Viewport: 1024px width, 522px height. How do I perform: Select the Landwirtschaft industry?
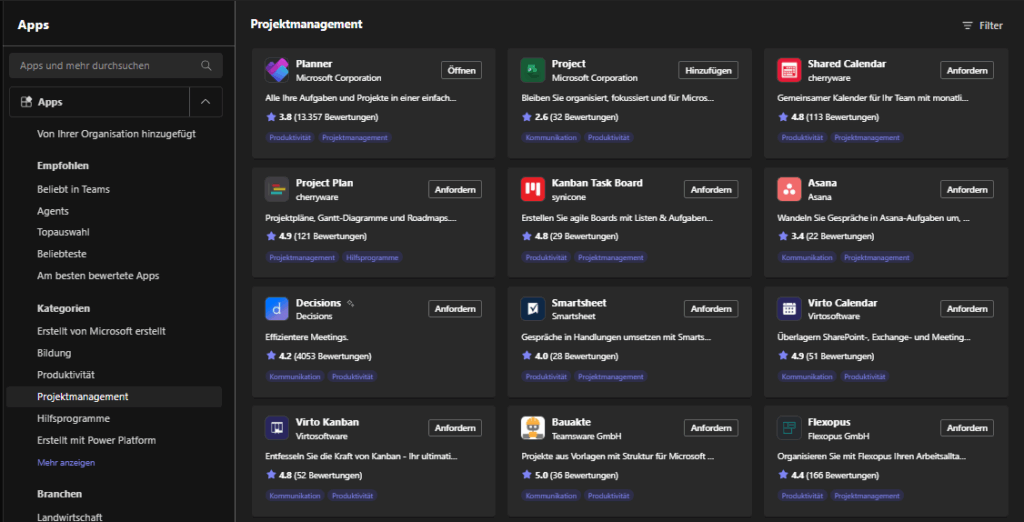(70, 517)
